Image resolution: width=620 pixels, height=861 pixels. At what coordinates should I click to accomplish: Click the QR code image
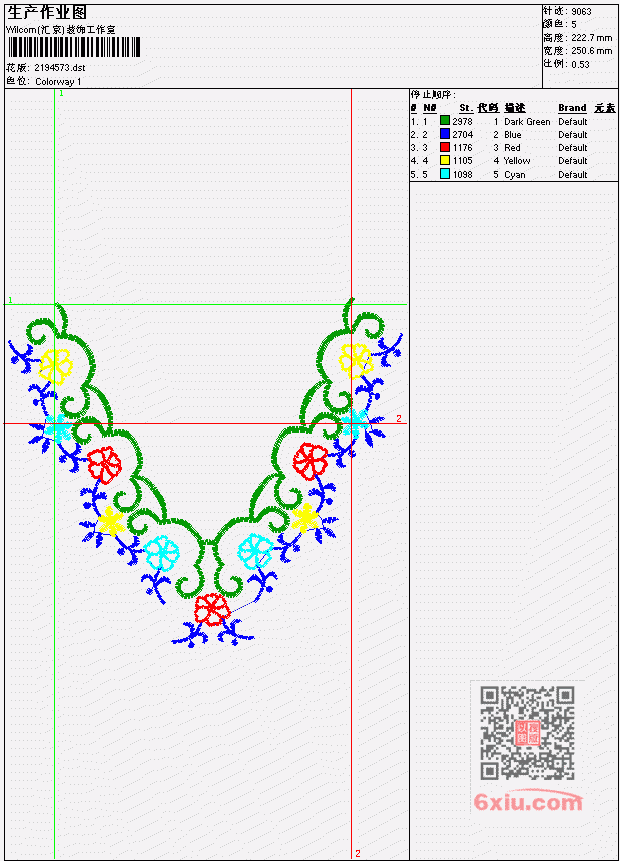coord(527,733)
